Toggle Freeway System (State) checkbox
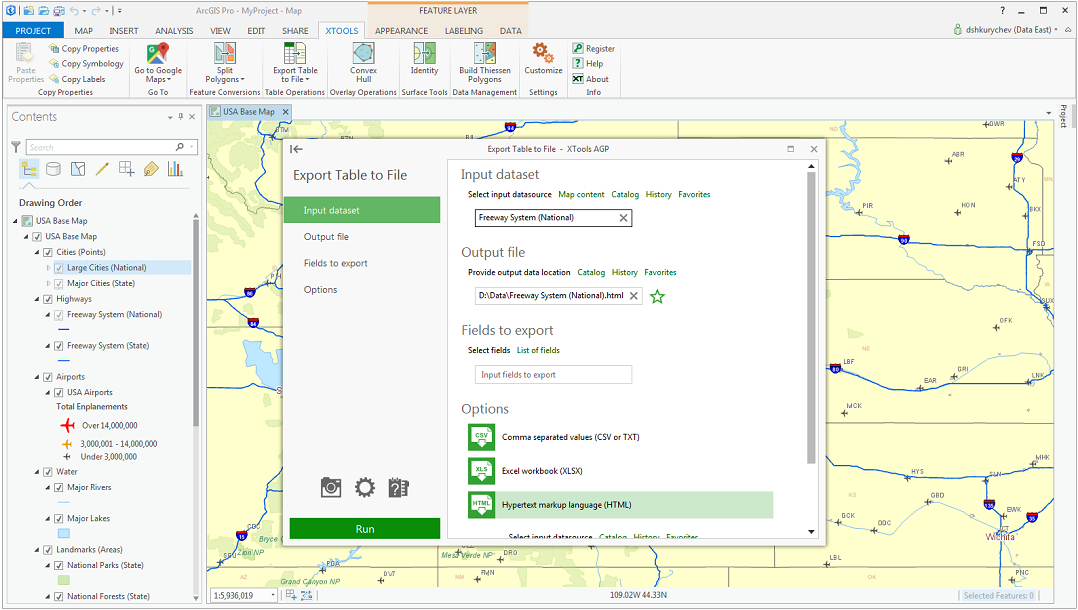 click(x=58, y=346)
